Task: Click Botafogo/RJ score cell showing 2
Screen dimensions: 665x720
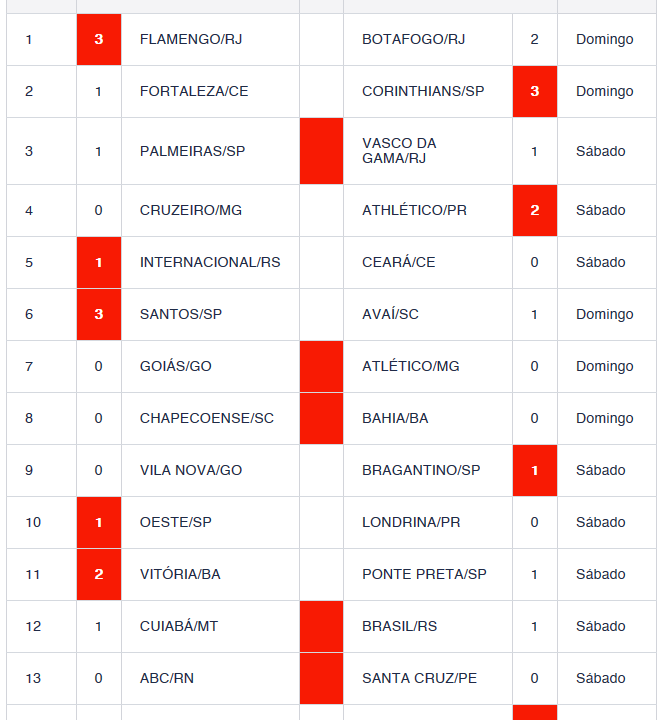Action: pos(535,39)
